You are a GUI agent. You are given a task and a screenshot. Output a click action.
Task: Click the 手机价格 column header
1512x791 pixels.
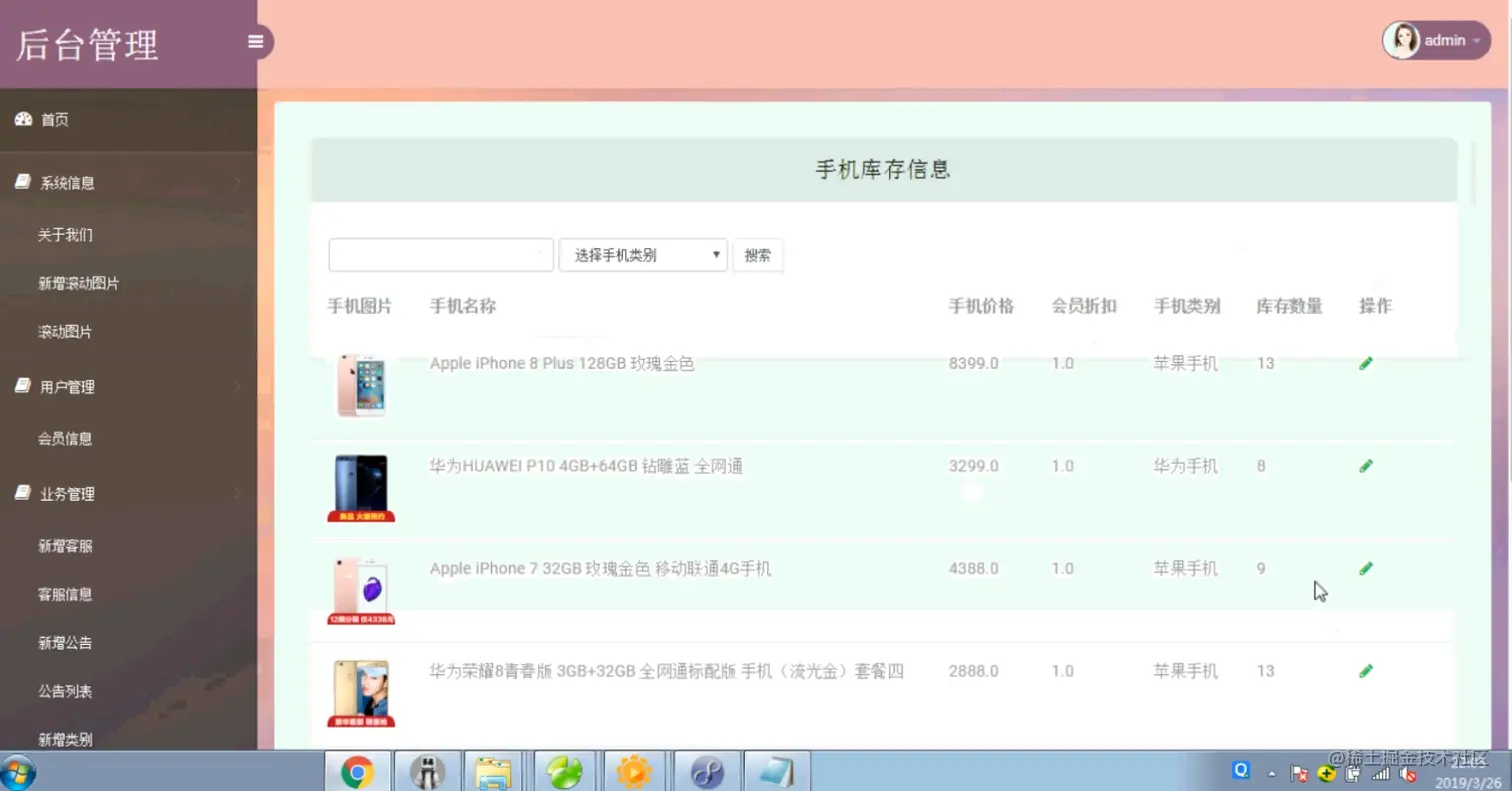[981, 306]
